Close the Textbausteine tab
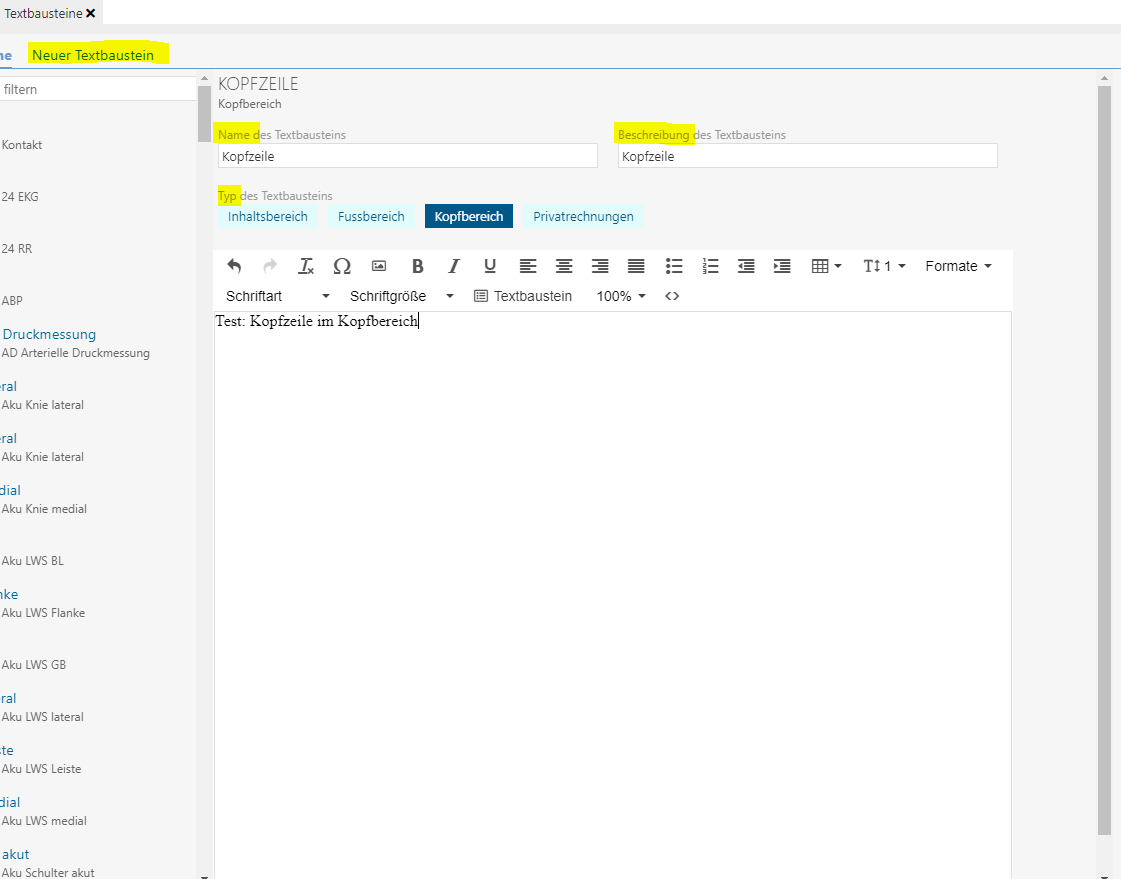The image size is (1121, 879). 91,13
